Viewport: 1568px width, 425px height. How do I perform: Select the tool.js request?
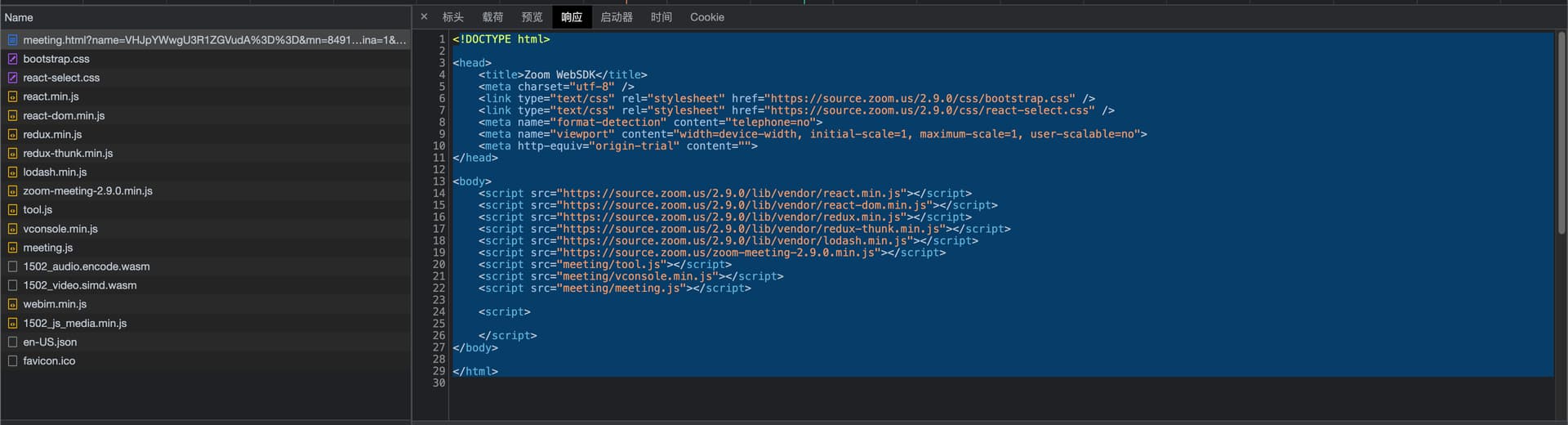pos(206,209)
